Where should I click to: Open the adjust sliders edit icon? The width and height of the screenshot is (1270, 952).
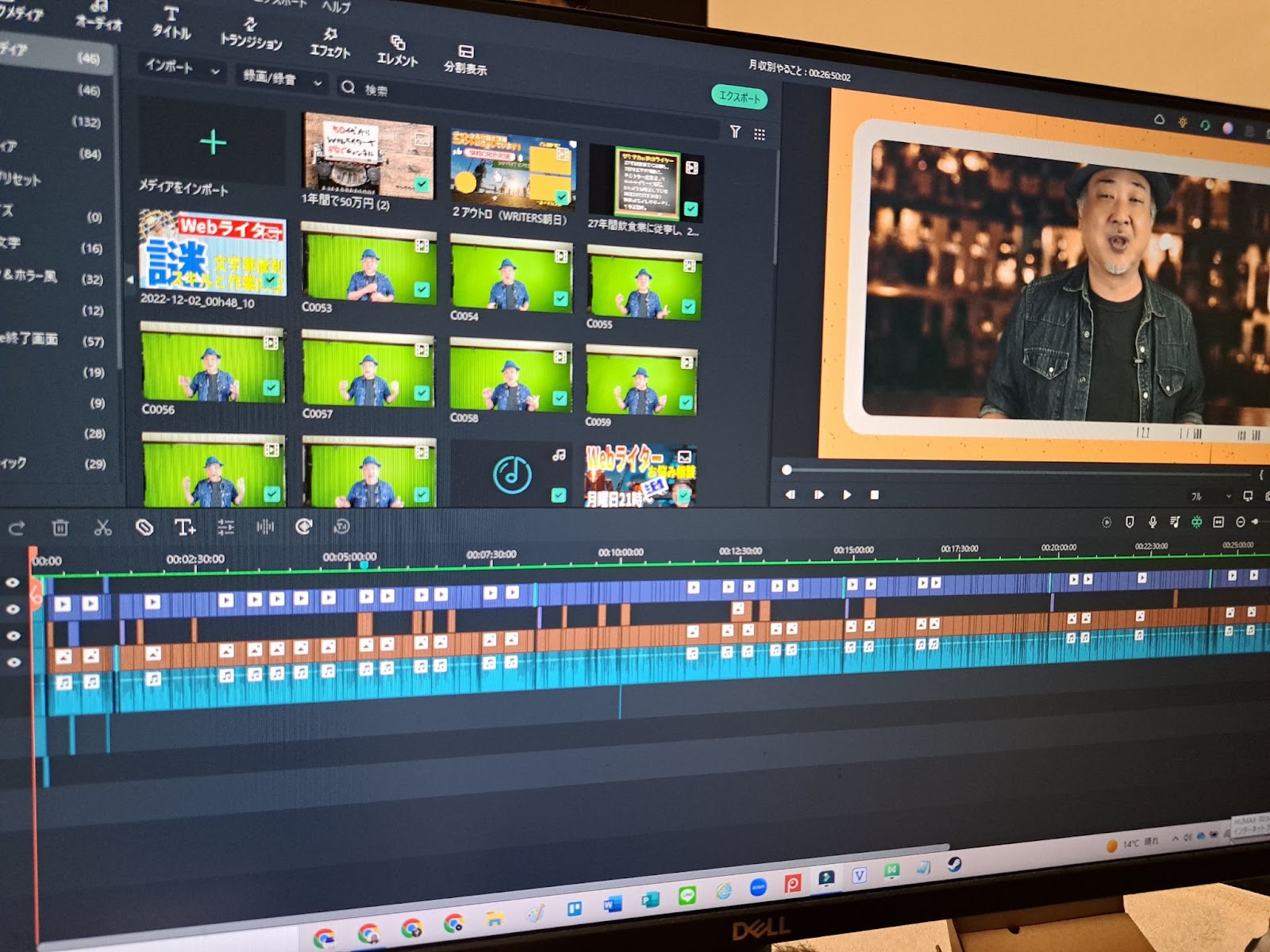point(225,527)
